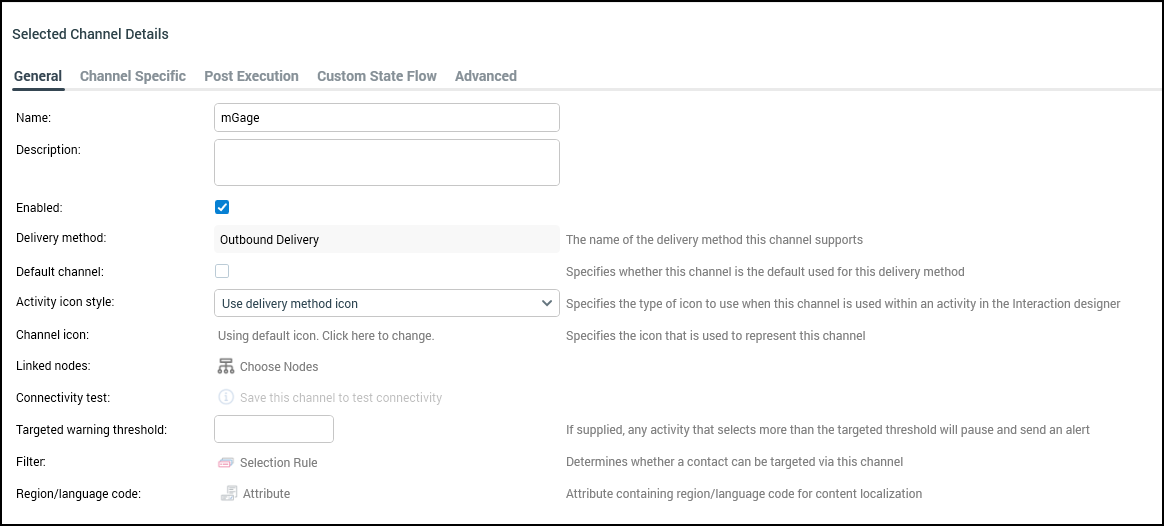Select the Advanced tab
The width and height of the screenshot is (1164, 526).
point(486,76)
